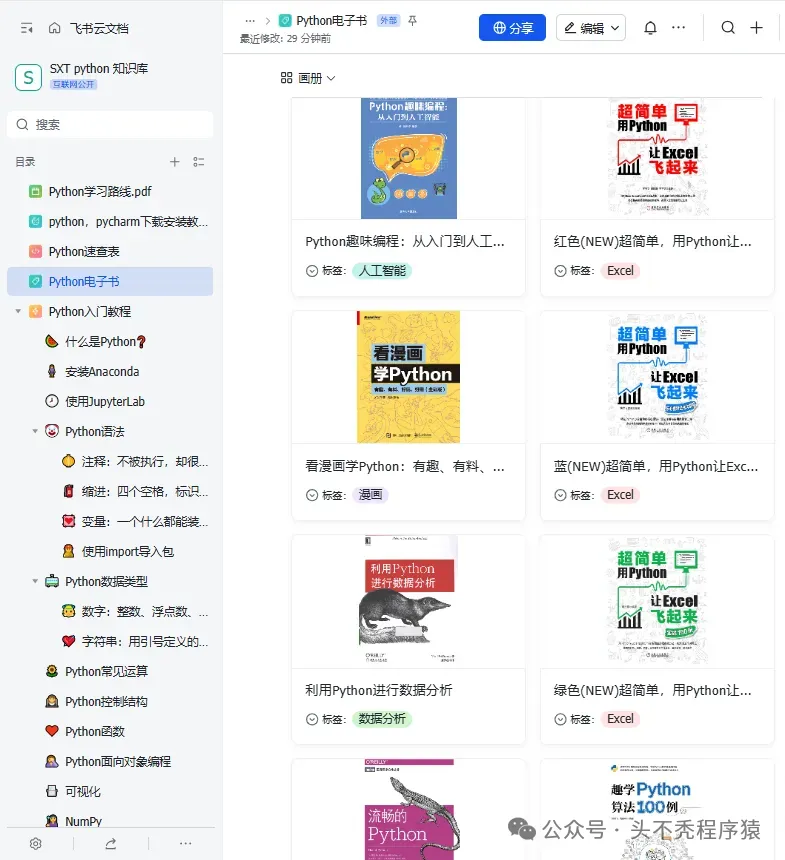Open the 看漫画学Python book cover thumbnail

click(409, 377)
